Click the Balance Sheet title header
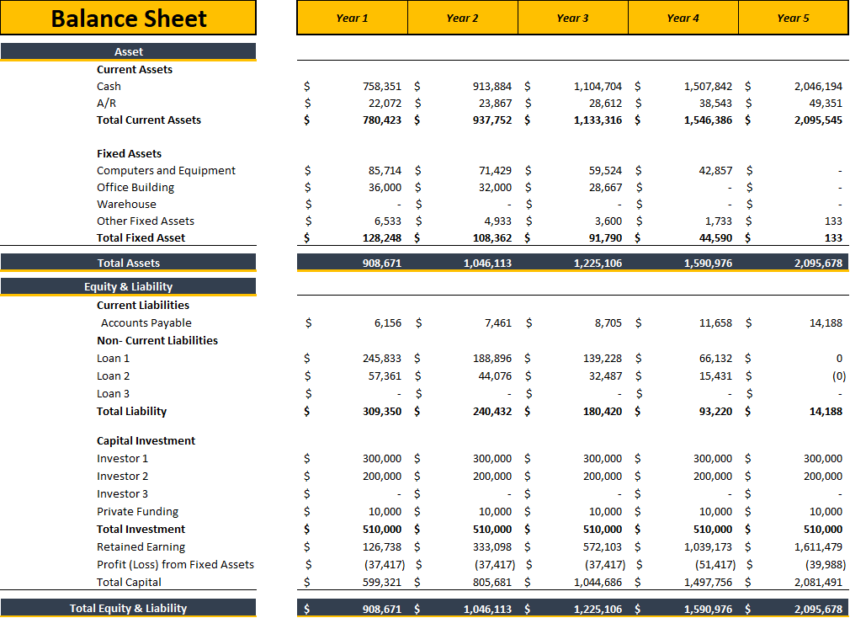The image size is (850, 618). point(129,18)
